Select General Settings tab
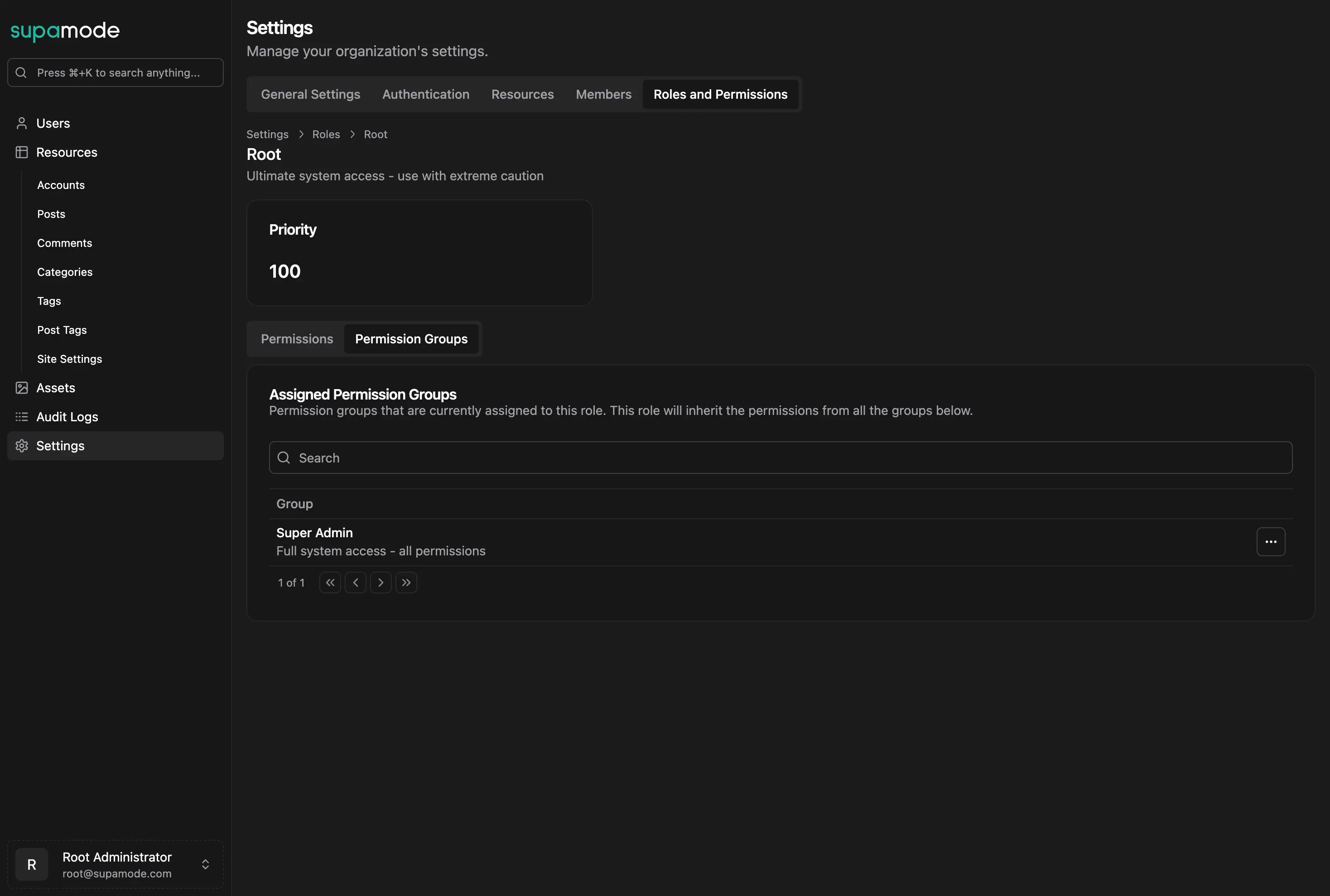The image size is (1330, 896). click(310, 94)
